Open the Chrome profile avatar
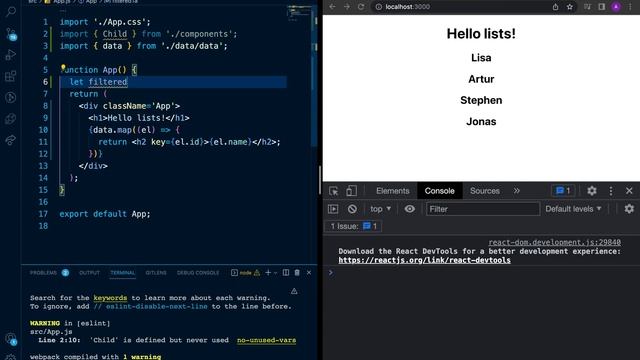 (616, 7)
